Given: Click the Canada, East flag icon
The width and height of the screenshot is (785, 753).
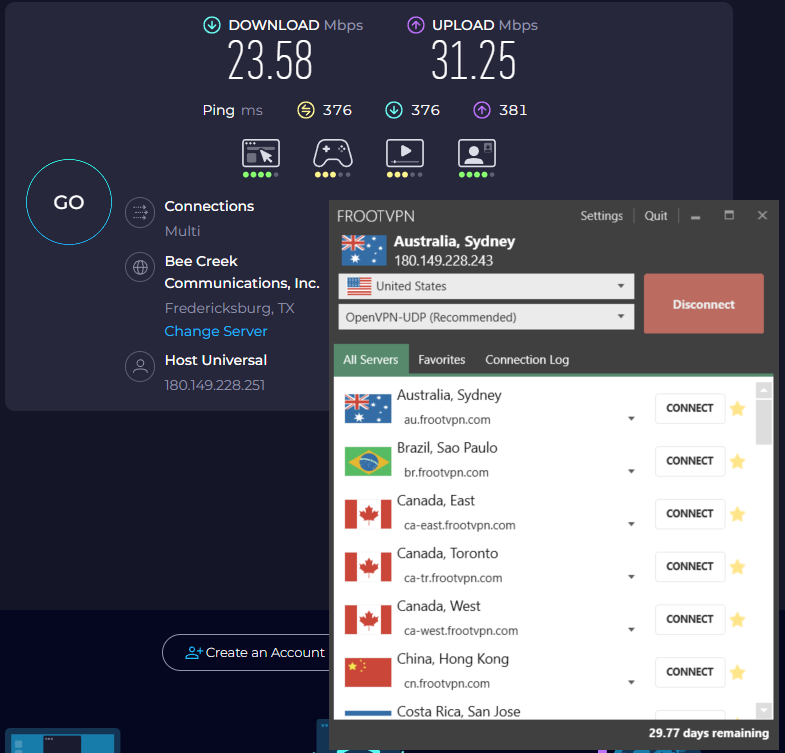Looking at the screenshot, I should point(368,514).
